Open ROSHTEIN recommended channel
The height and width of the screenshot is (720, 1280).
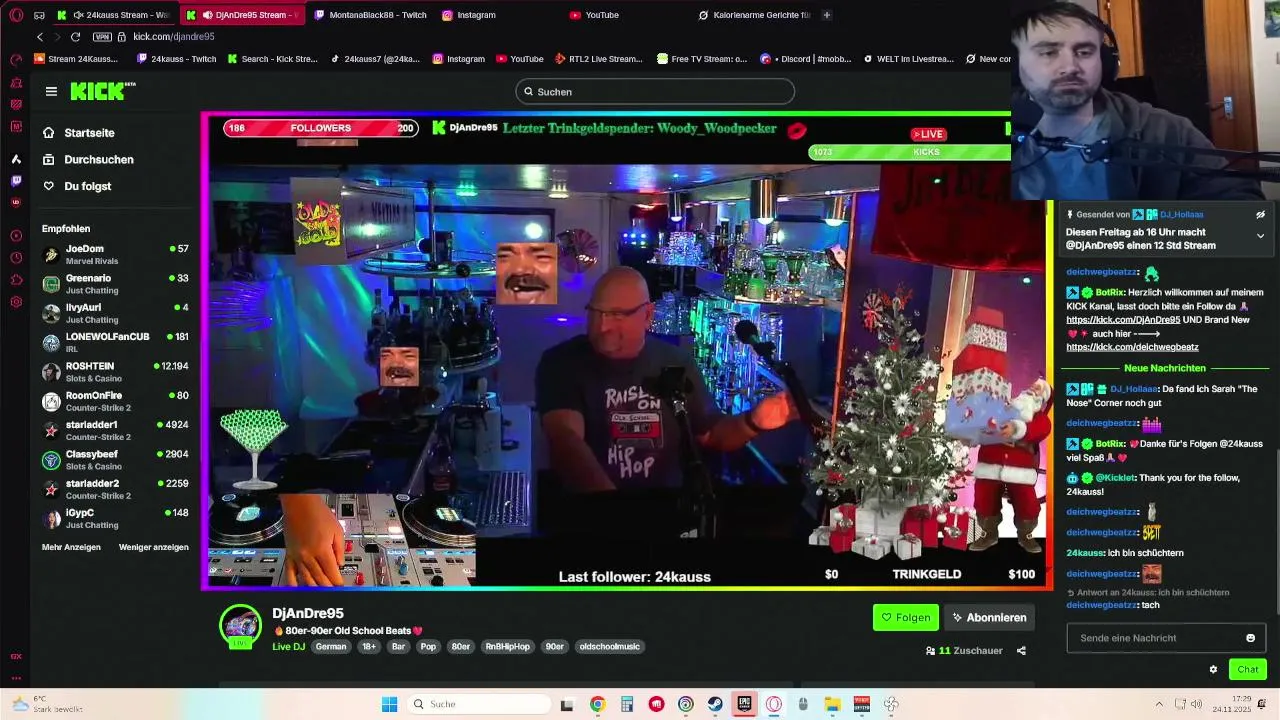pos(115,372)
